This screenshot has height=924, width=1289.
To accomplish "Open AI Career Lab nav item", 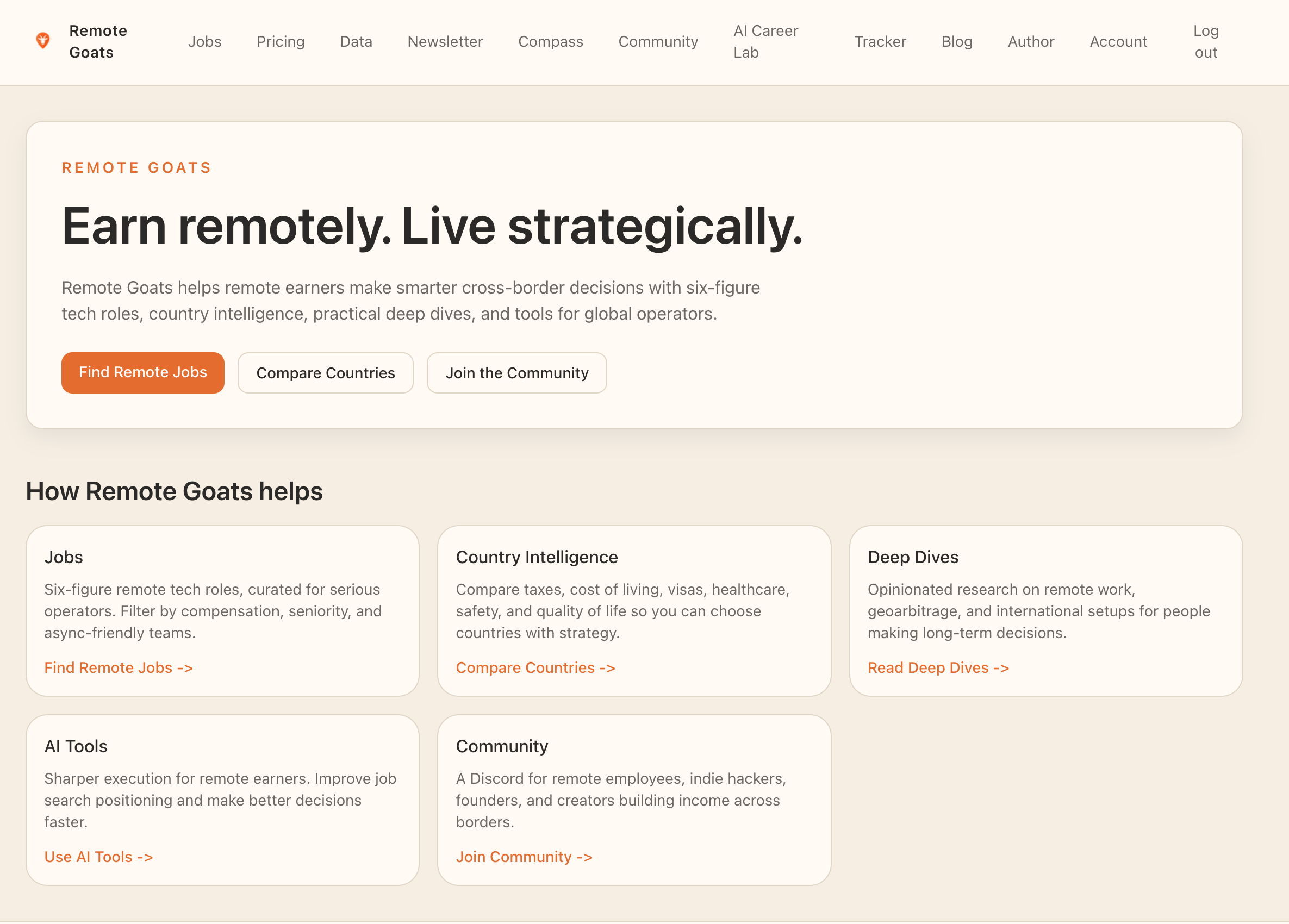I will pyautogui.click(x=765, y=41).
